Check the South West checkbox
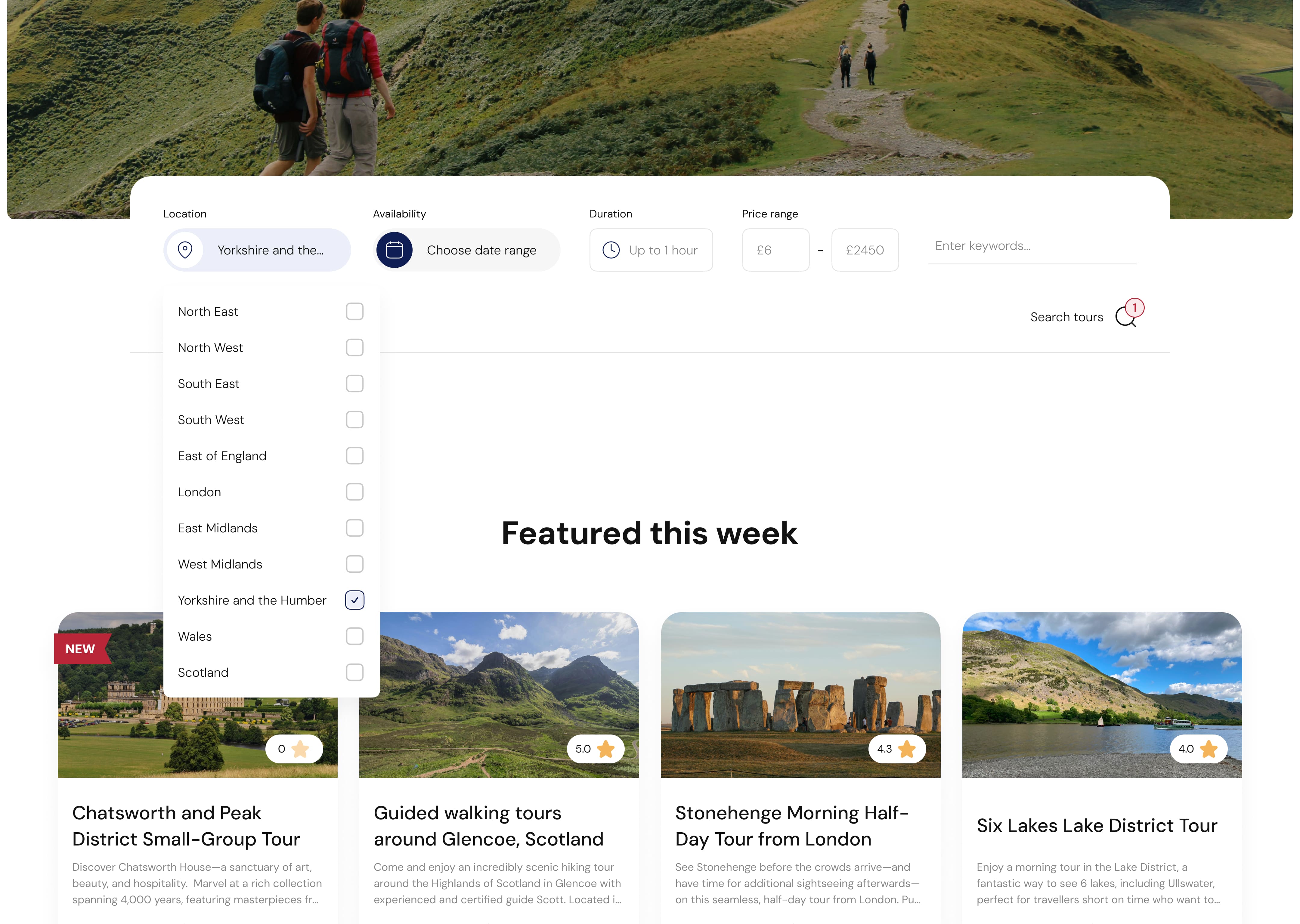1300x924 pixels. [354, 420]
